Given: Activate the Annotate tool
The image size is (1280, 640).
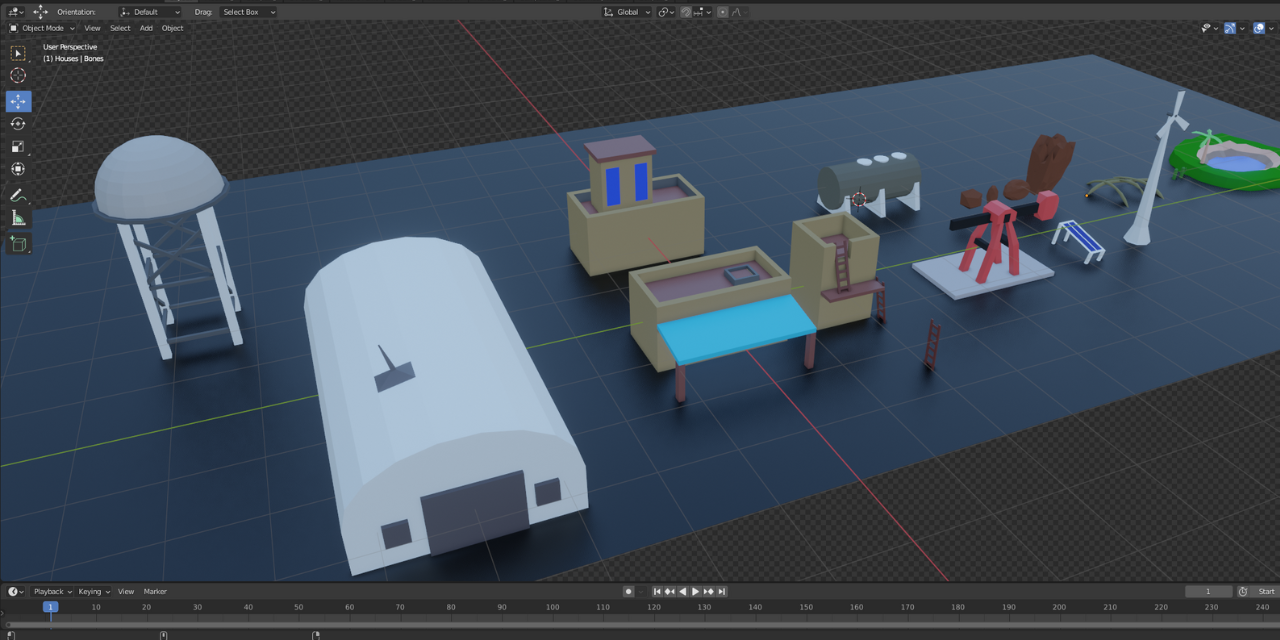Looking at the screenshot, I should tap(18, 194).
